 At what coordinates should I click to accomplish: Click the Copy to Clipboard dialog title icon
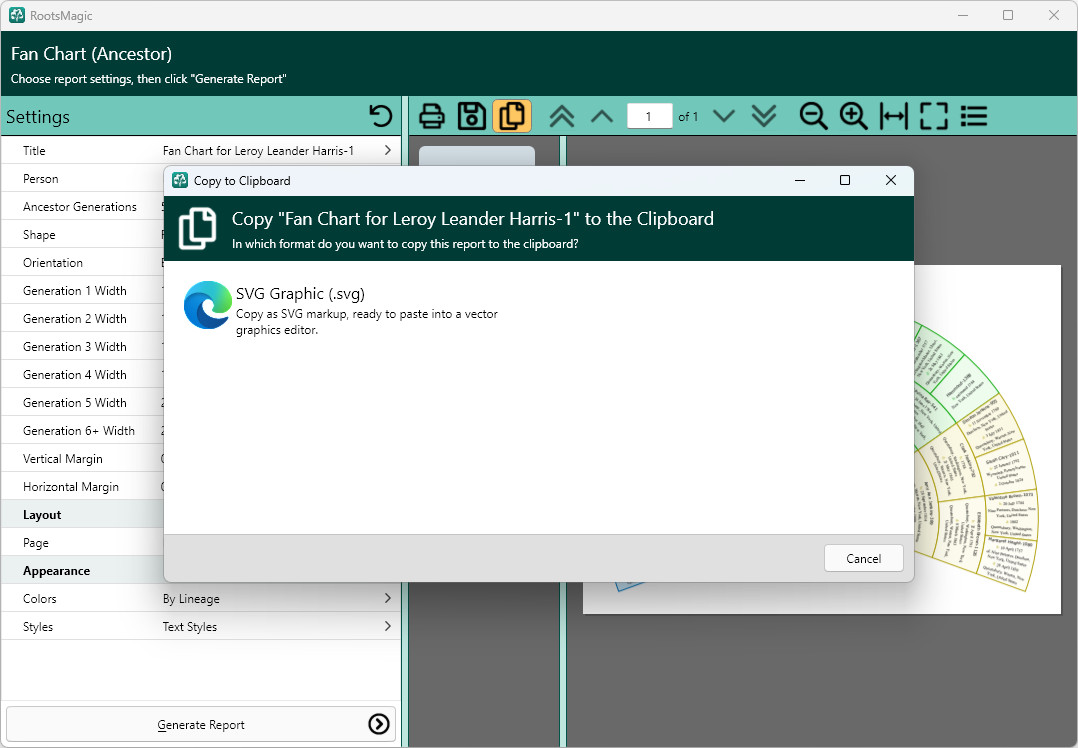click(179, 180)
